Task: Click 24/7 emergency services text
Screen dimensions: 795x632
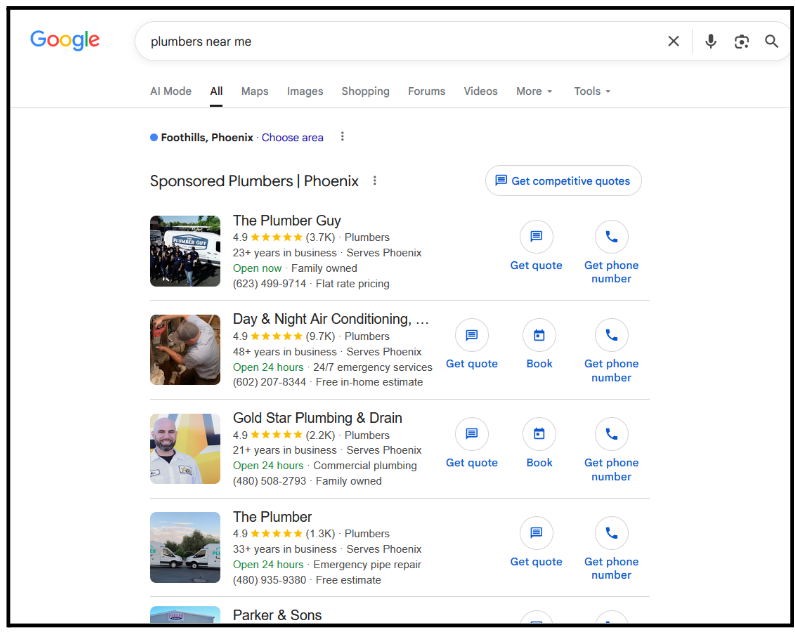Action: pos(373,367)
